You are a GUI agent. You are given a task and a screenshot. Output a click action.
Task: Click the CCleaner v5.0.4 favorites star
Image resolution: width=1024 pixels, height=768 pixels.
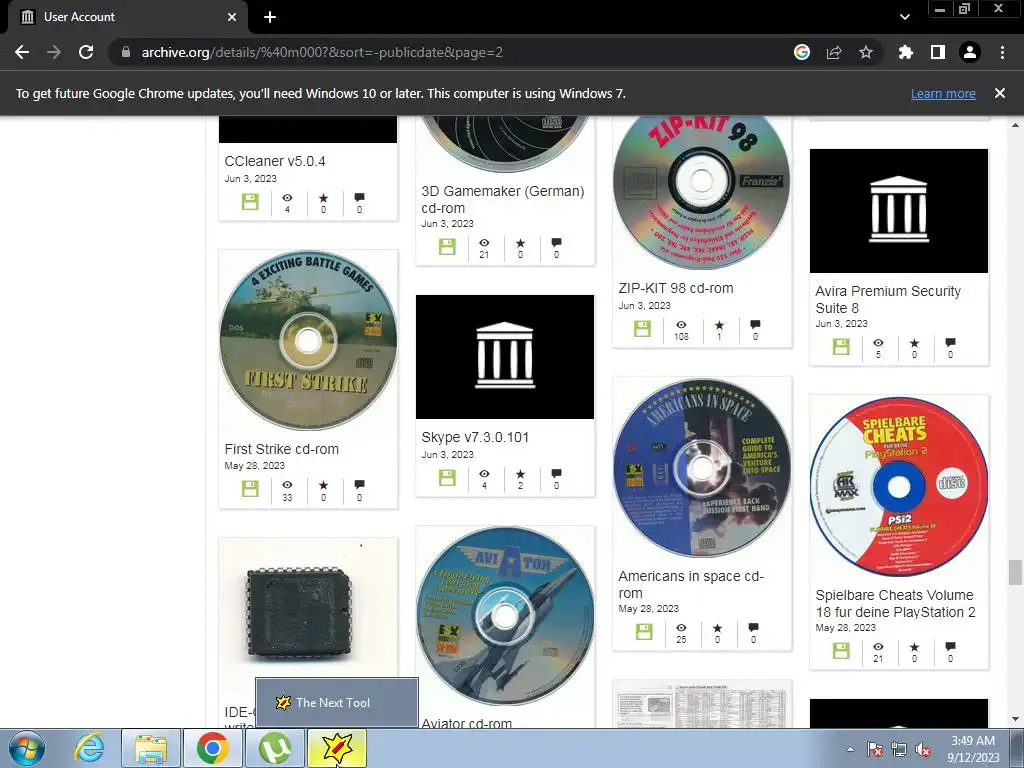[323, 198]
